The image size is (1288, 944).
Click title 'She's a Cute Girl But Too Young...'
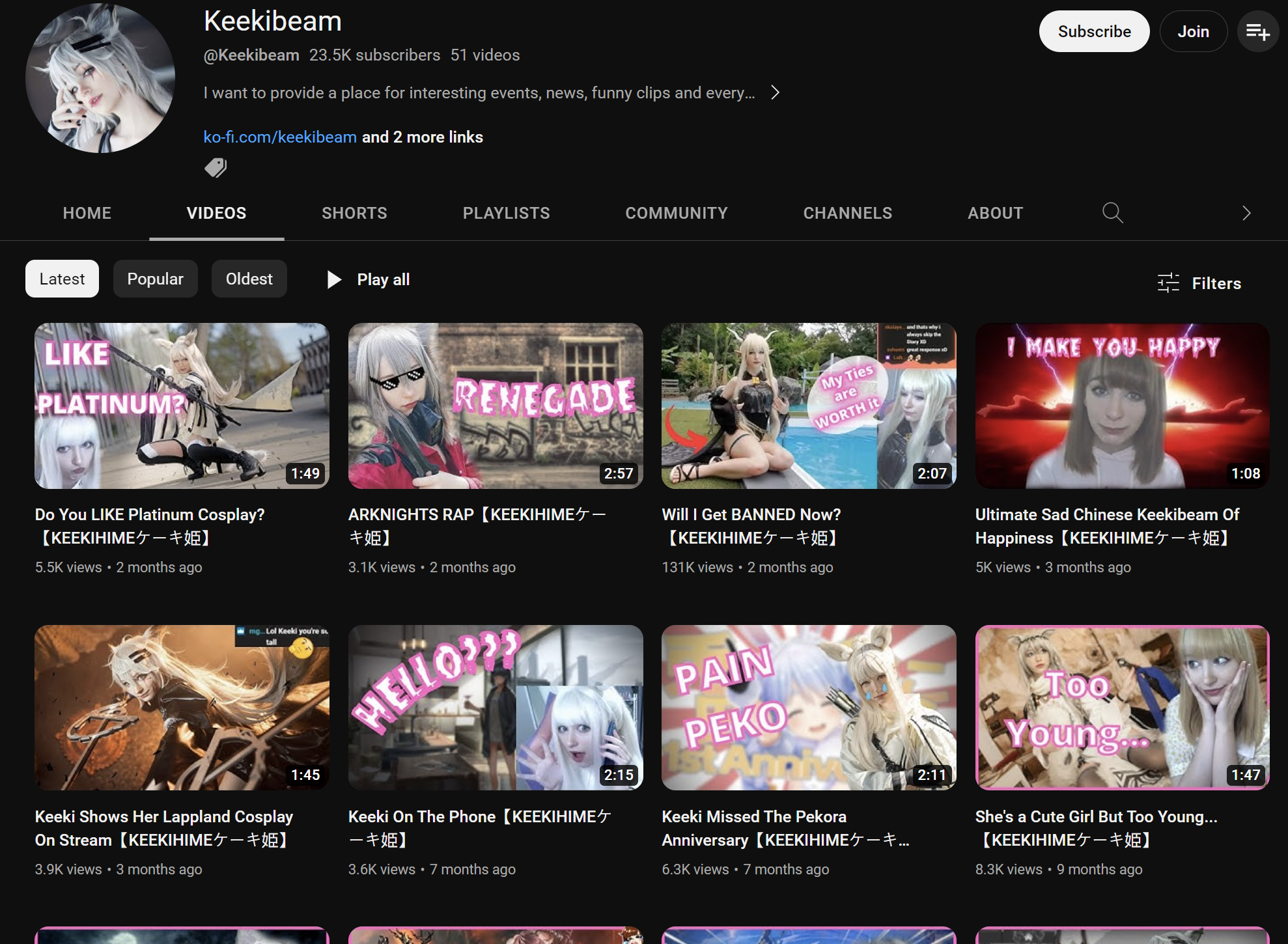click(1097, 828)
